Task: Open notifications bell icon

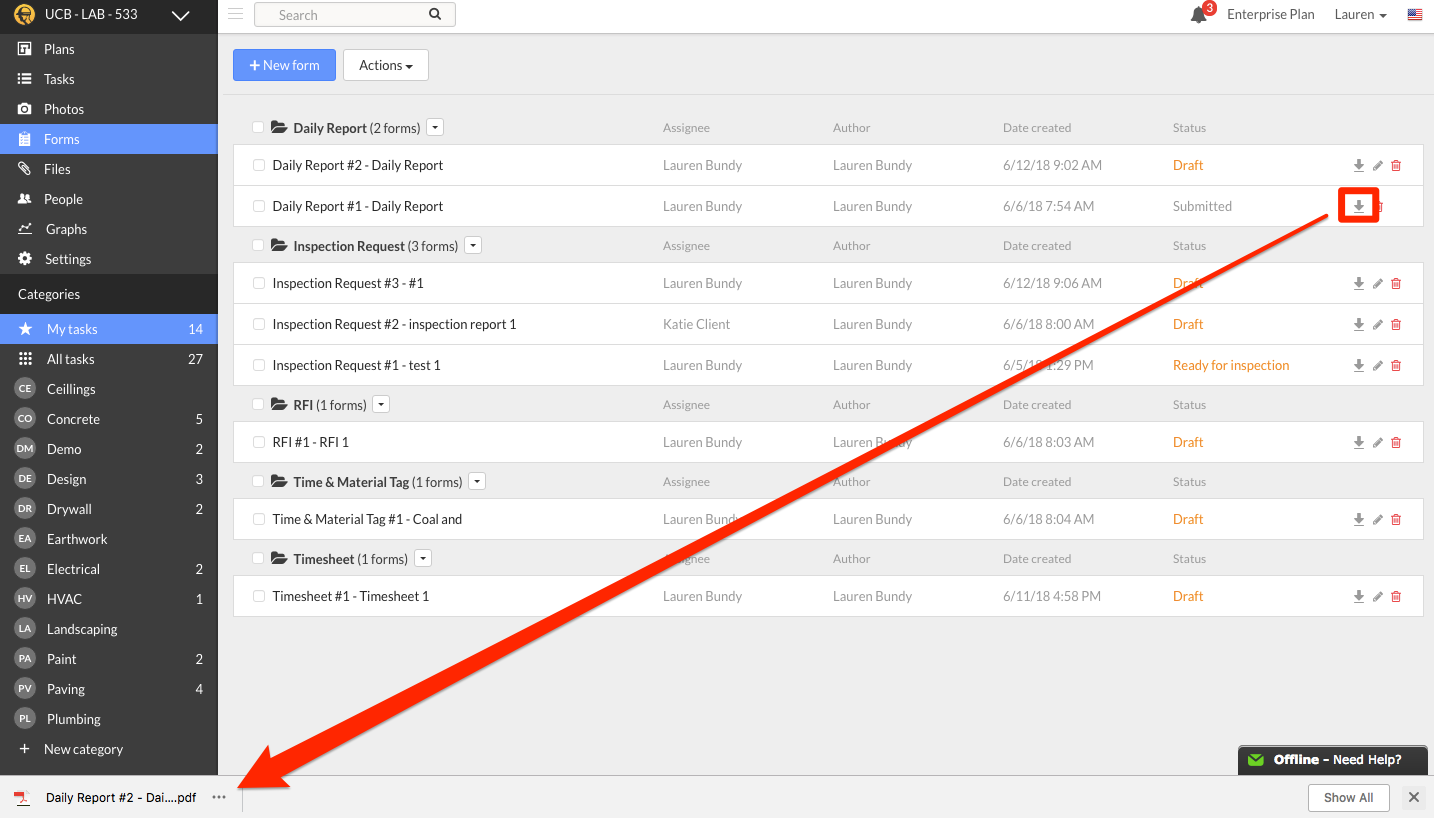Action: point(1199,15)
